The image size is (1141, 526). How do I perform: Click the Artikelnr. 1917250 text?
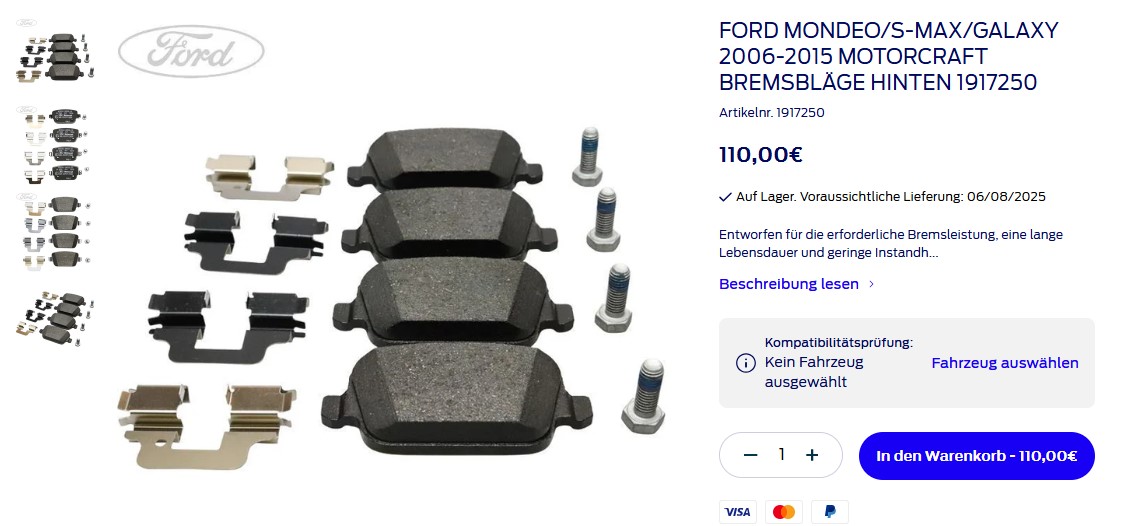pyautogui.click(x=771, y=113)
